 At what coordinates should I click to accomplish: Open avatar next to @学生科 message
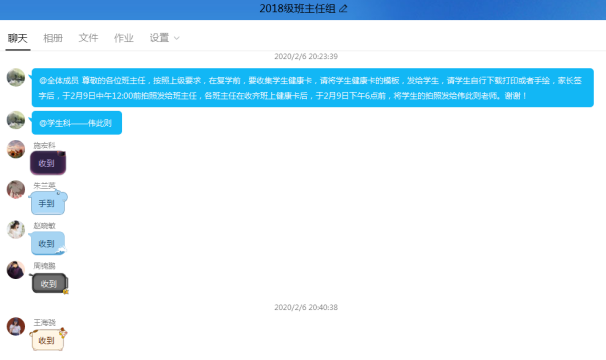click(x=16, y=120)
